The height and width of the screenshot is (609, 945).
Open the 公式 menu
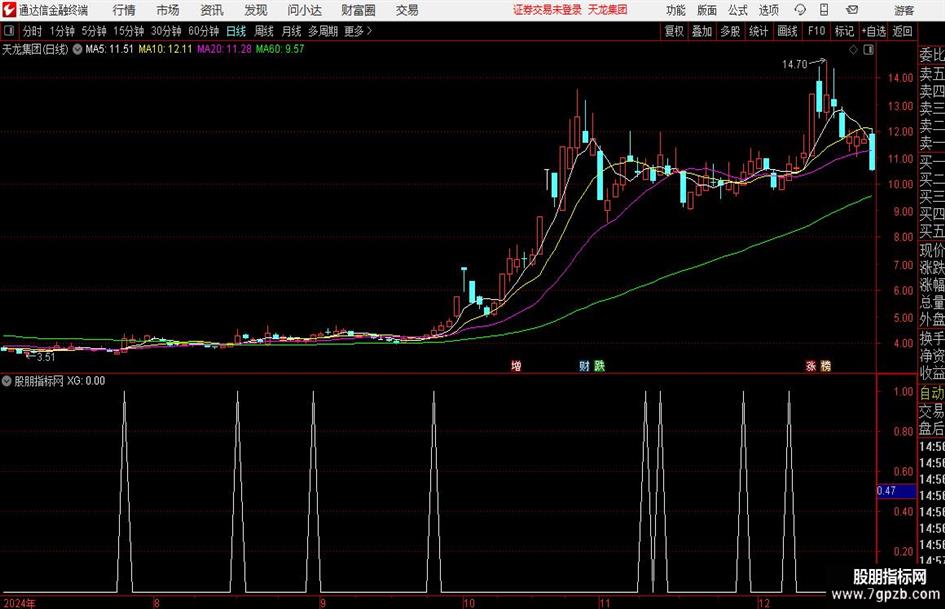coord(738,10)
